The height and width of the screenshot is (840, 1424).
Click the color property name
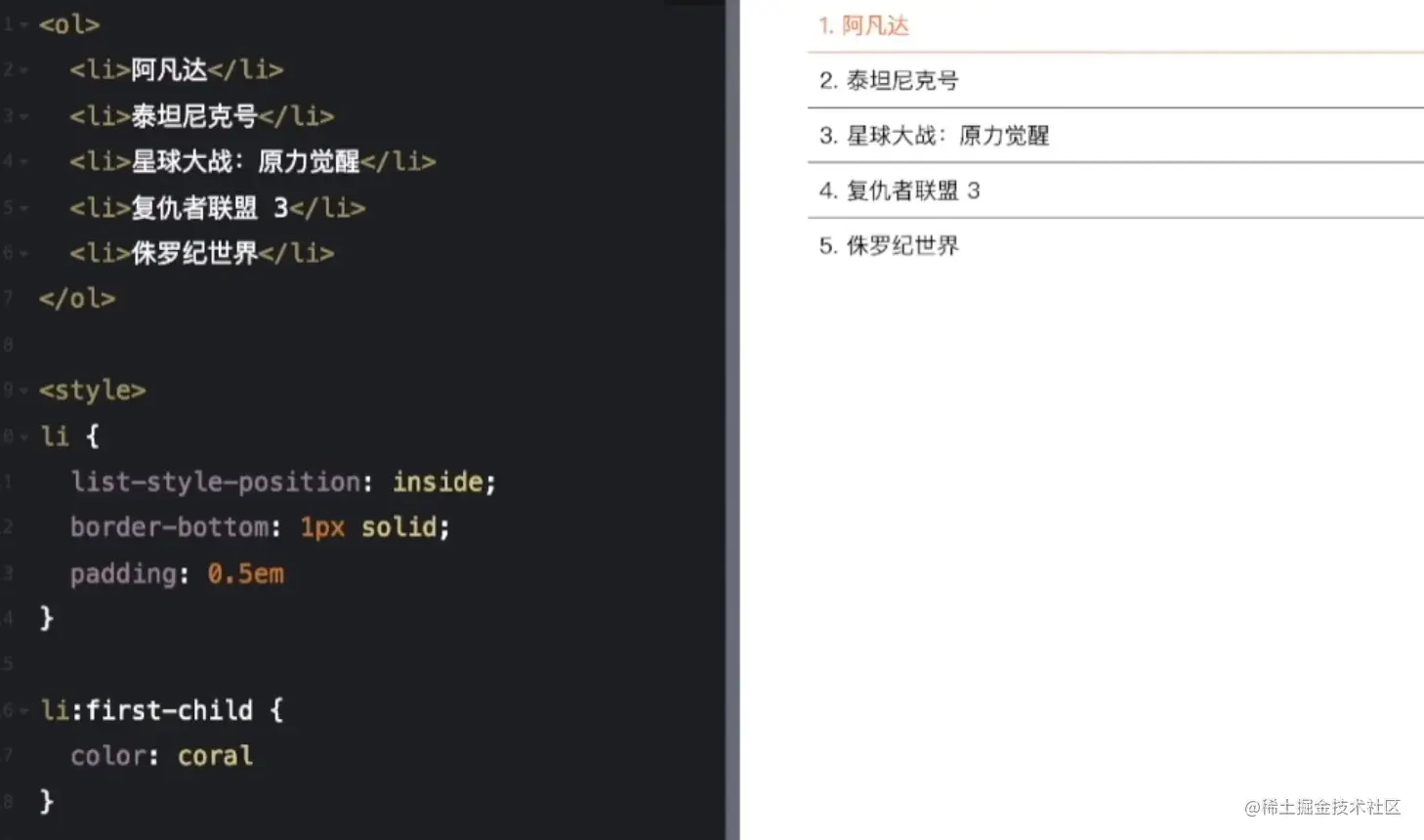click(108, 756)
